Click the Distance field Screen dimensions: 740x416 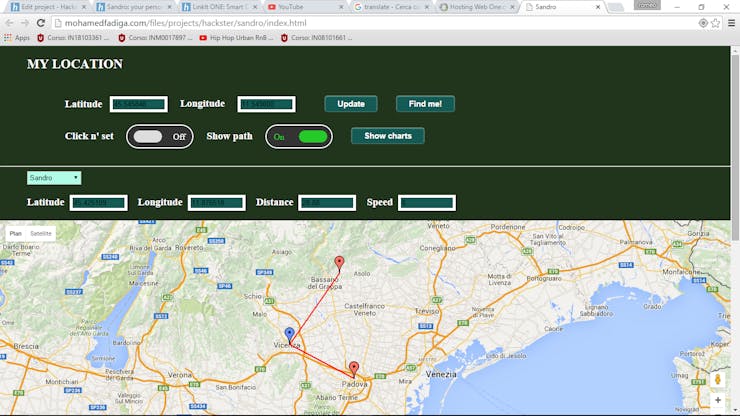(x=327, y=203)
